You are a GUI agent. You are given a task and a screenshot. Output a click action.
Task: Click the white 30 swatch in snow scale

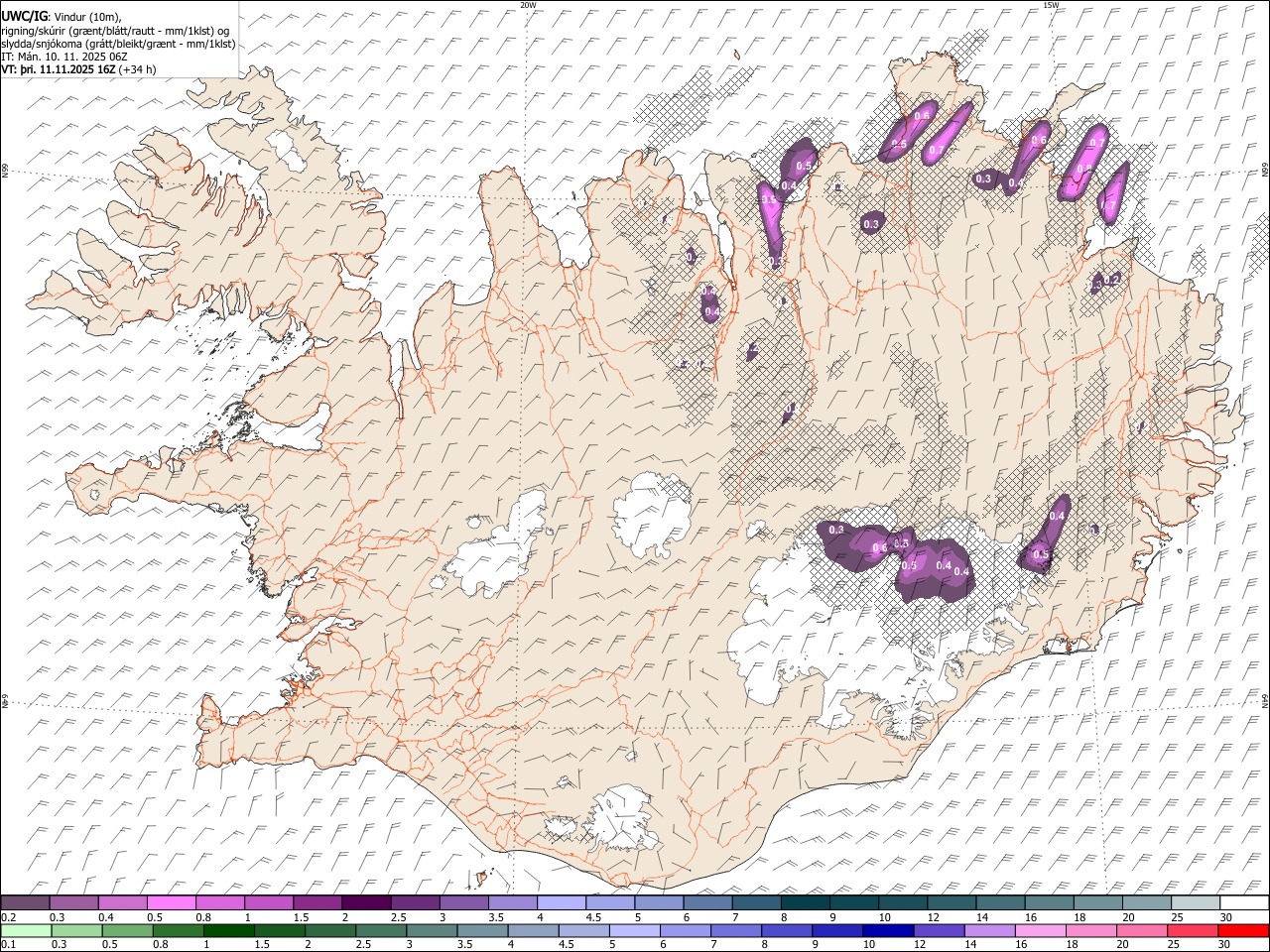[1244, 902]
